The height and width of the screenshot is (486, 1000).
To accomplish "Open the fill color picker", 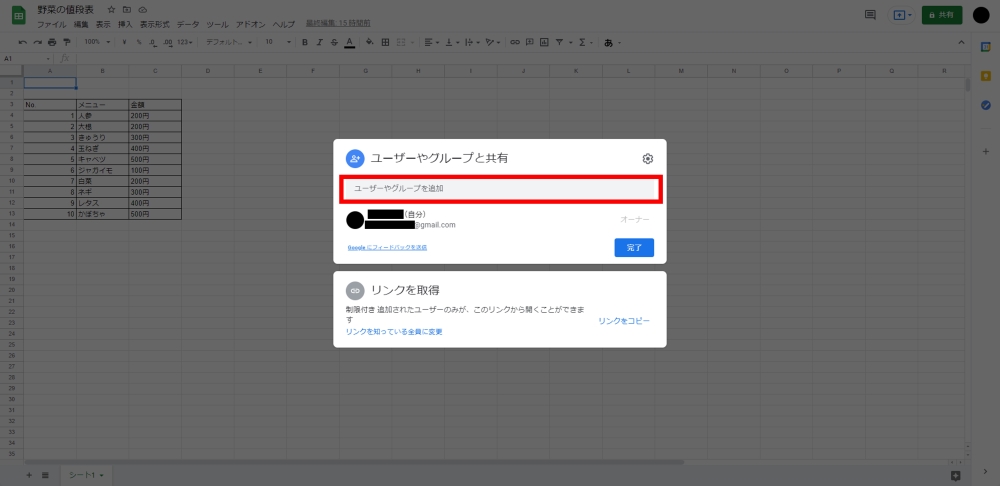I will pyautogui.click(x=369, y=42).
